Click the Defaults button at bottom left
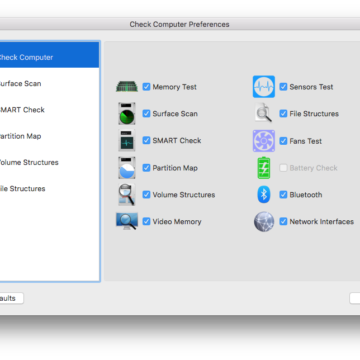The image size is (360, 360). pyautogui.click(x=11, y=298)
